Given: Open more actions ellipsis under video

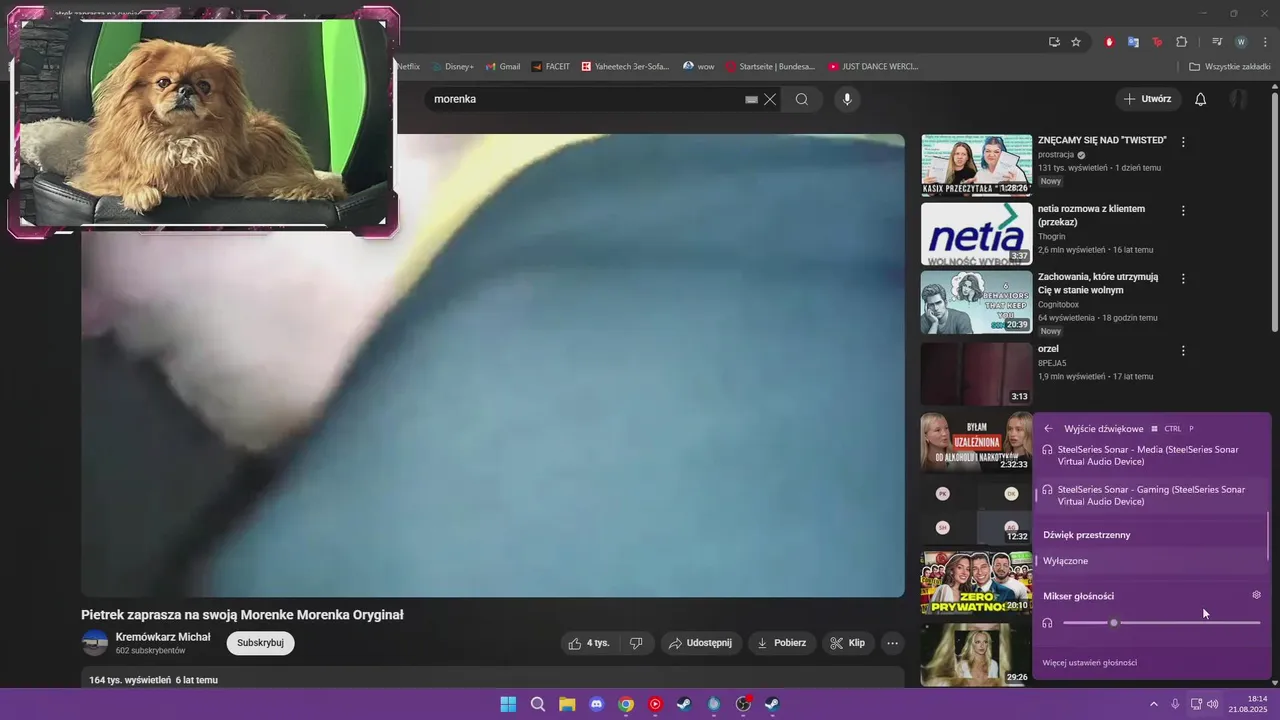Looking at the screenshot, I should [x=892, y=643].
